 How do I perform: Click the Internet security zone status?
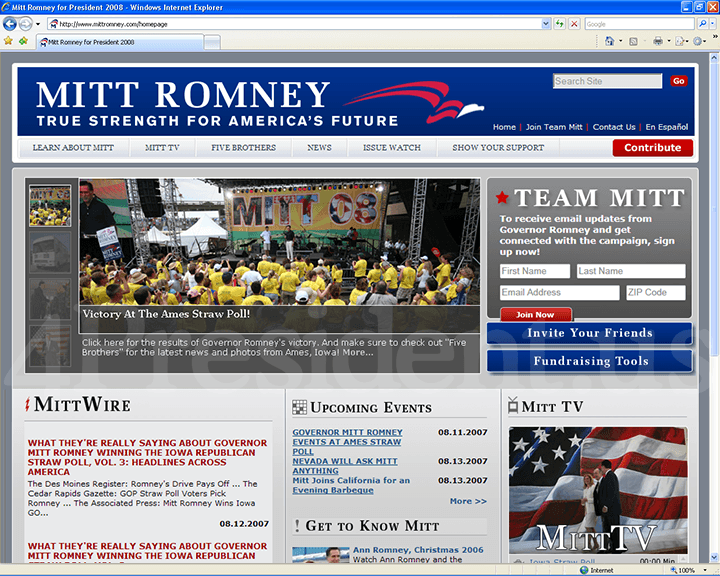596,570
